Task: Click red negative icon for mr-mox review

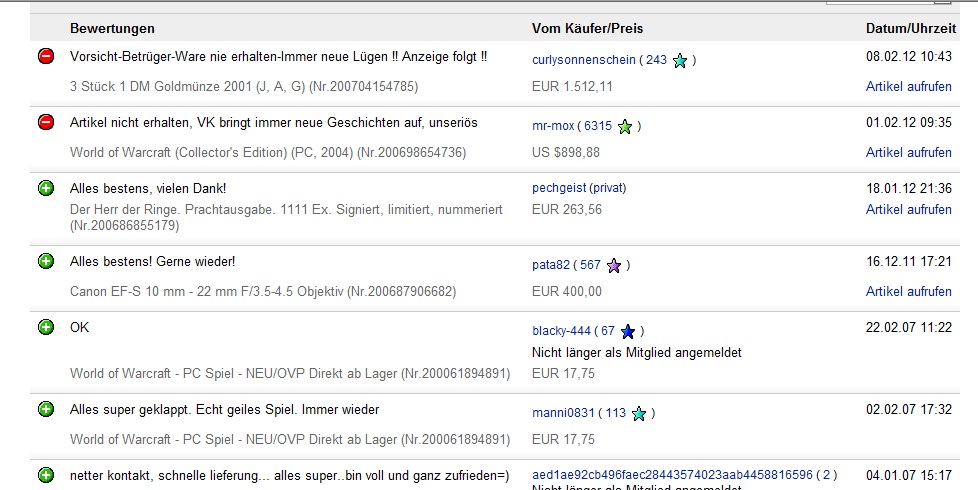Action: tap(46, 123)
